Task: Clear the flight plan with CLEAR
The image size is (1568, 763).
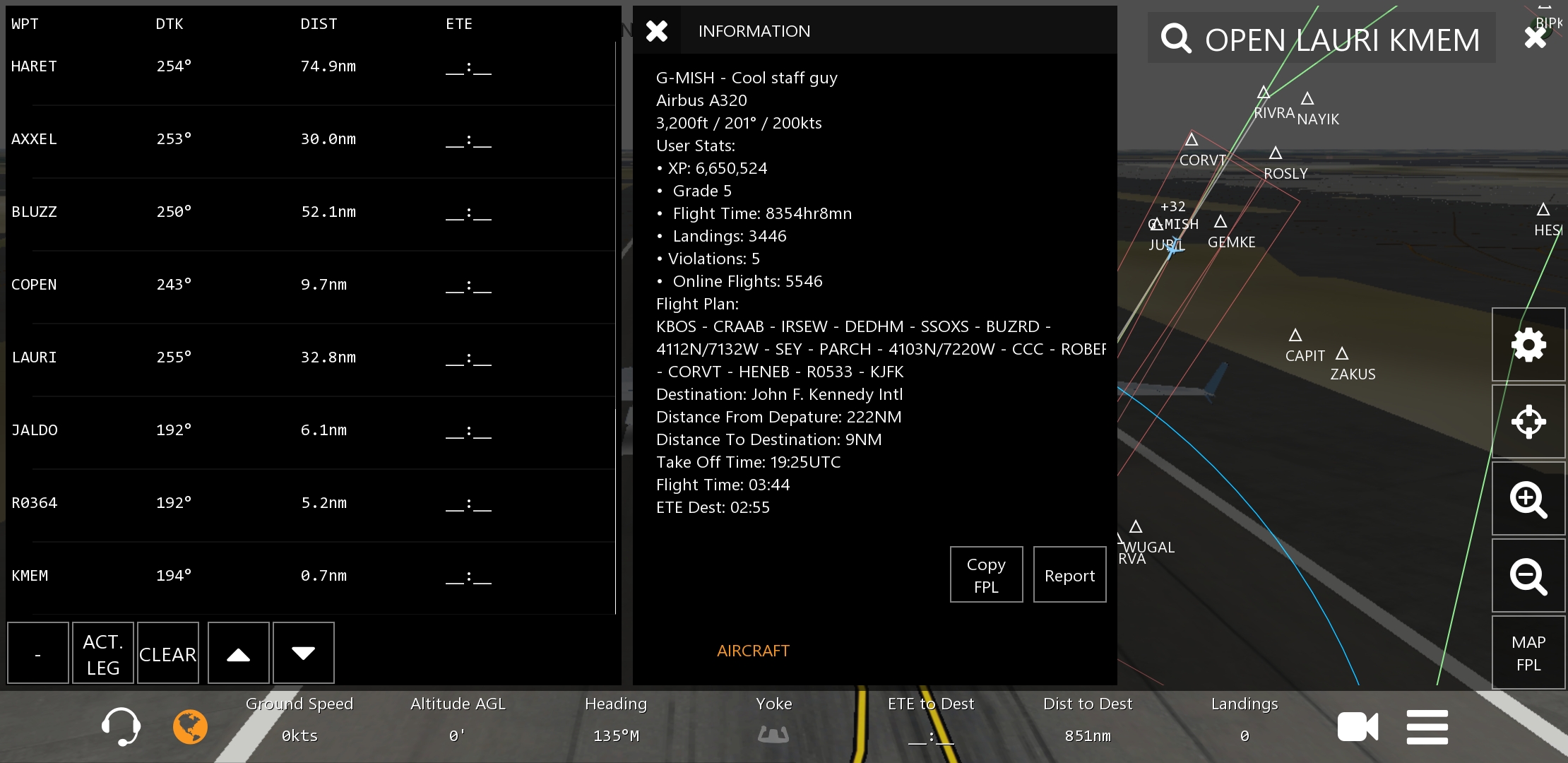Action: point(168,653)
